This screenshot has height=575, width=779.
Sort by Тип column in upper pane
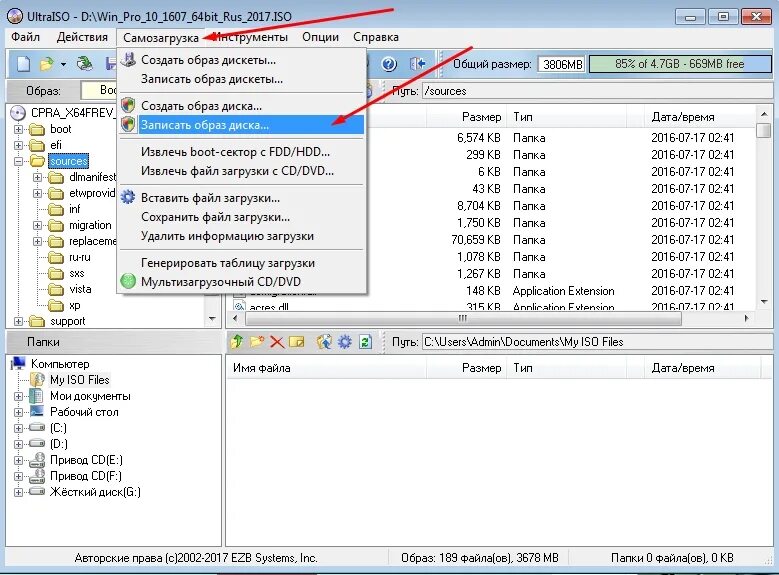pos(523,117)
